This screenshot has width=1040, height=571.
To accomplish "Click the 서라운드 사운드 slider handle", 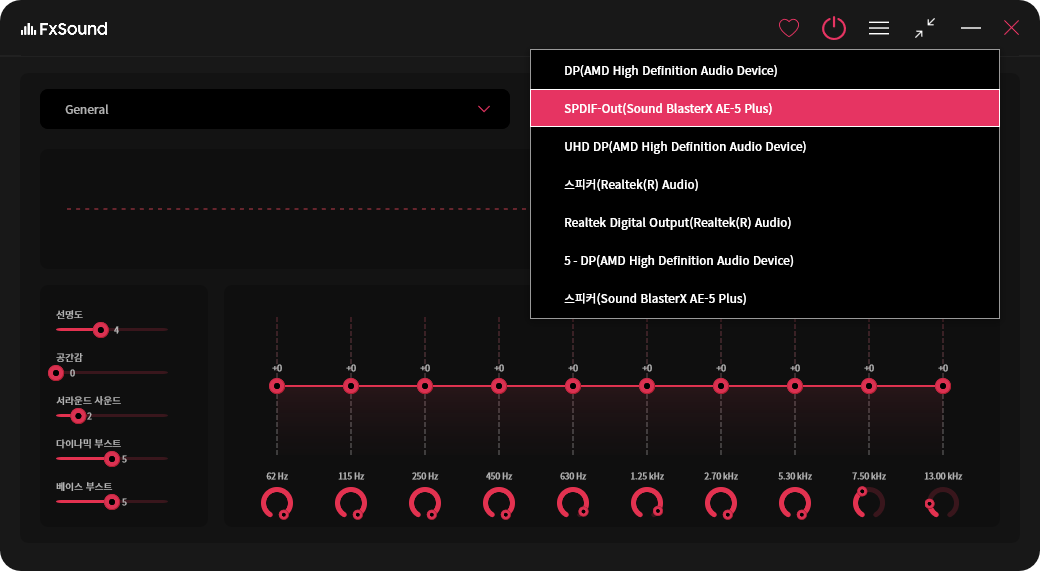I will pyautogui.click(x=78, y=416).
